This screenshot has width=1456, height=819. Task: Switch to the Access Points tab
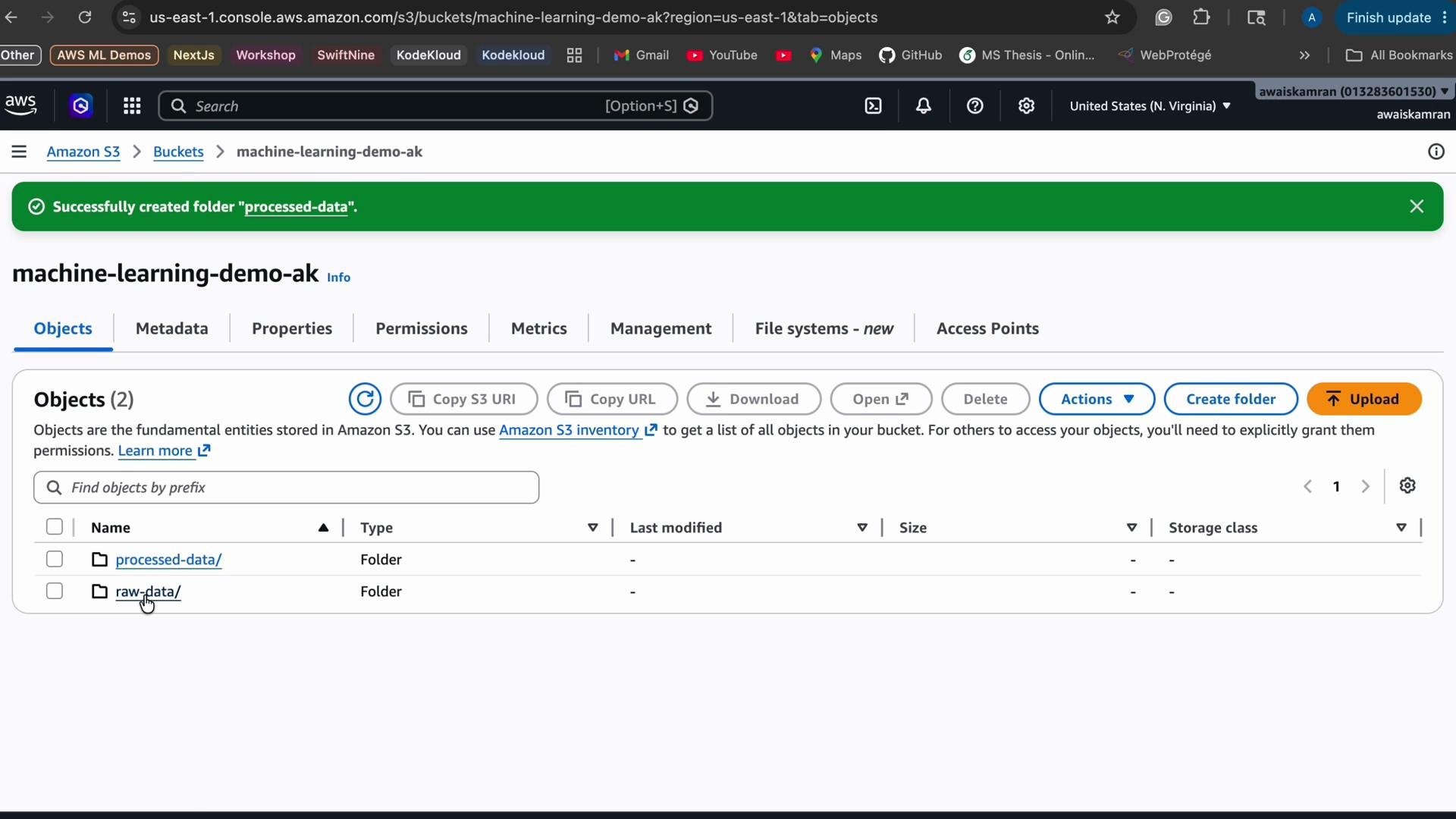(987, 328)
